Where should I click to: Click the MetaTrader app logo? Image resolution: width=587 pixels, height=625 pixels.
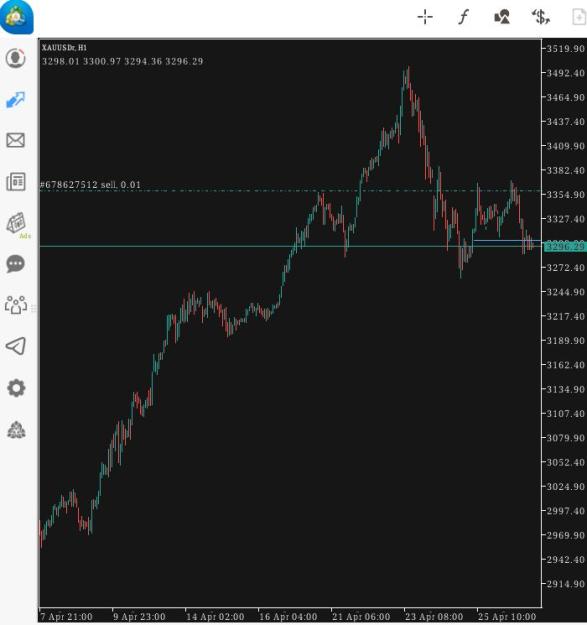pyautogui.click(x=16, y=17)
